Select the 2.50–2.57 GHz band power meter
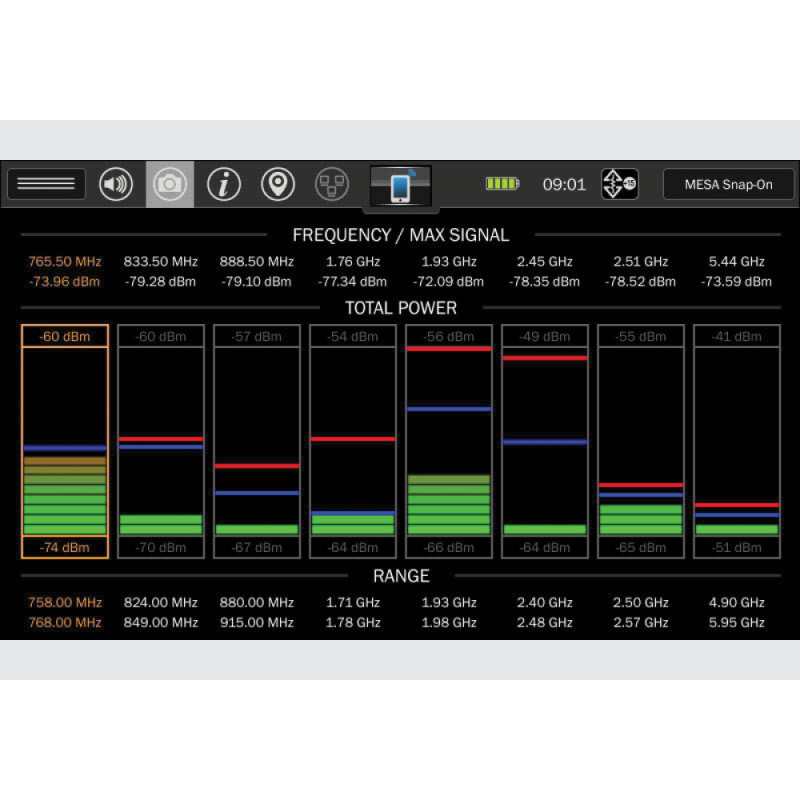Image resolution: width=800 pixels, height=800 pixels. pos(641,441)
